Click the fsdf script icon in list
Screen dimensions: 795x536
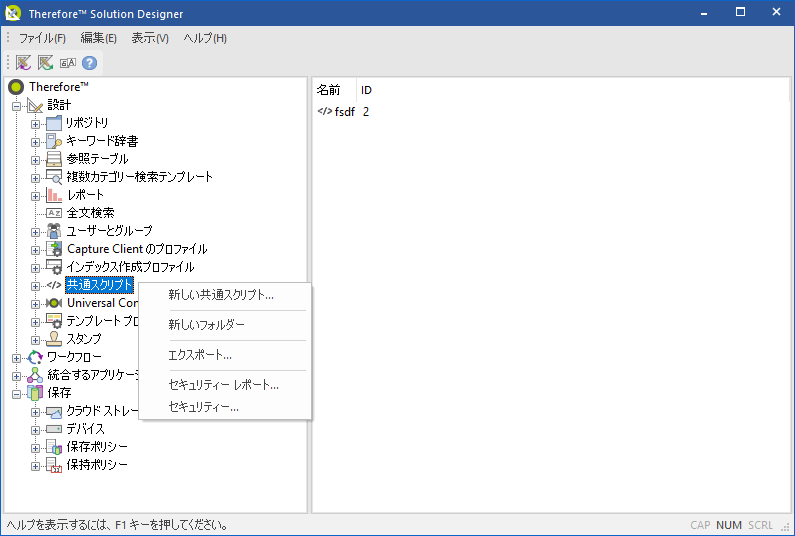324,111
